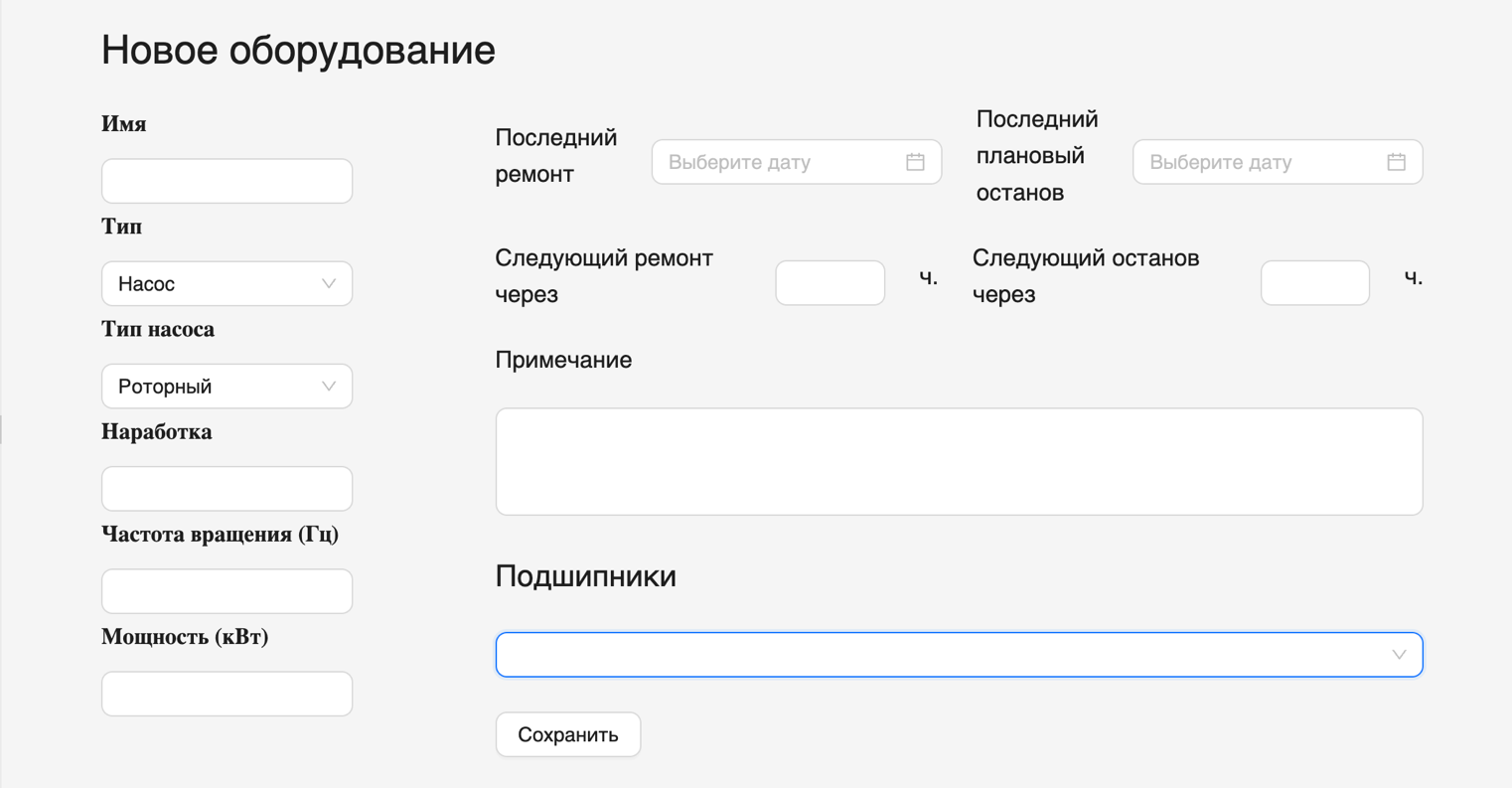Open the Тип dropdown showing Насос
This screenshot has height=788, width=1512.
(227, 283)
